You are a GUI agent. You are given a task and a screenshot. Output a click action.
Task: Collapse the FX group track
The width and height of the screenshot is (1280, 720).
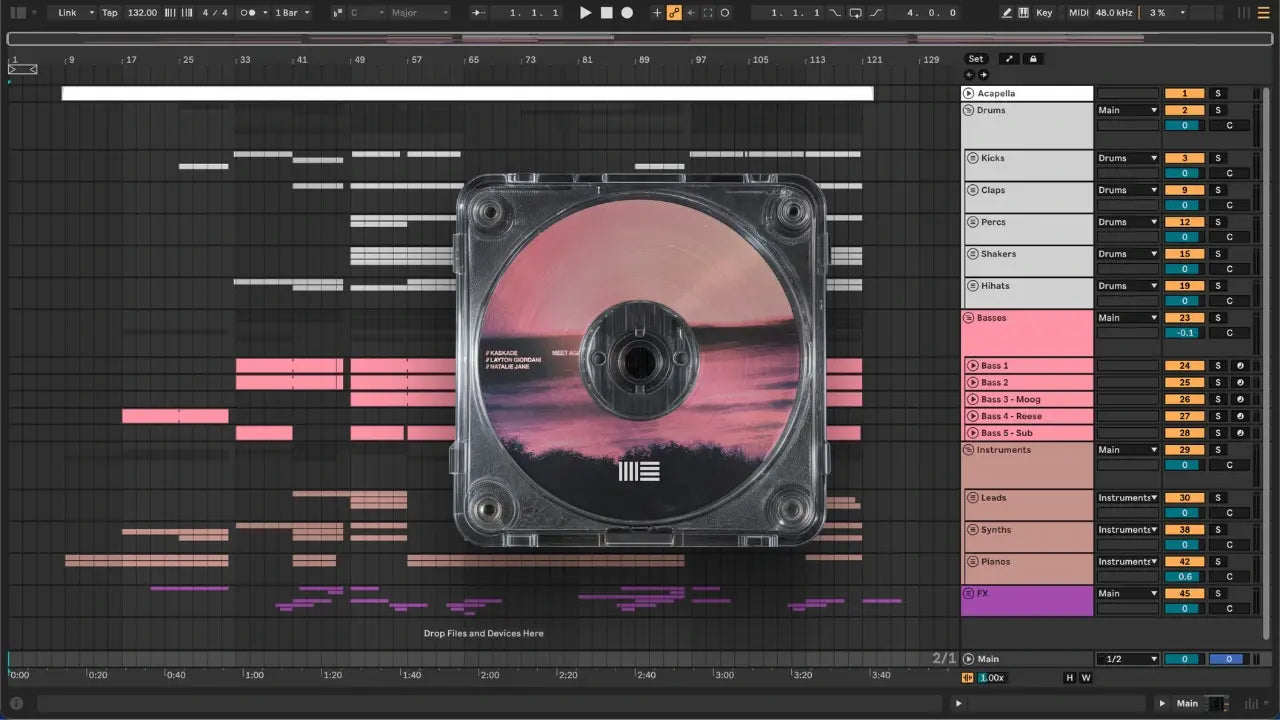tap(969, 593)
